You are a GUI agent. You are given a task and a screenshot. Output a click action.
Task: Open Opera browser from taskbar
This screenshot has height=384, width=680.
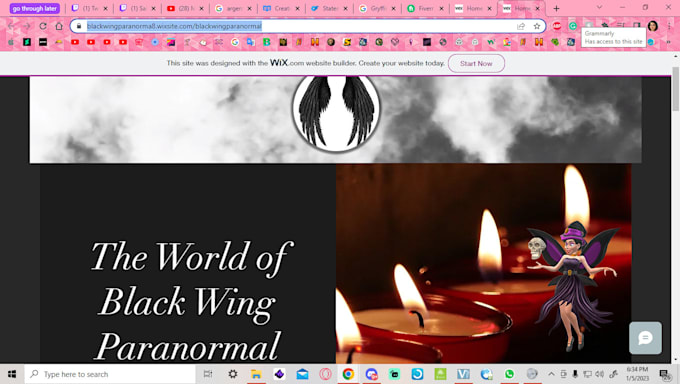(x=325, y=374)
